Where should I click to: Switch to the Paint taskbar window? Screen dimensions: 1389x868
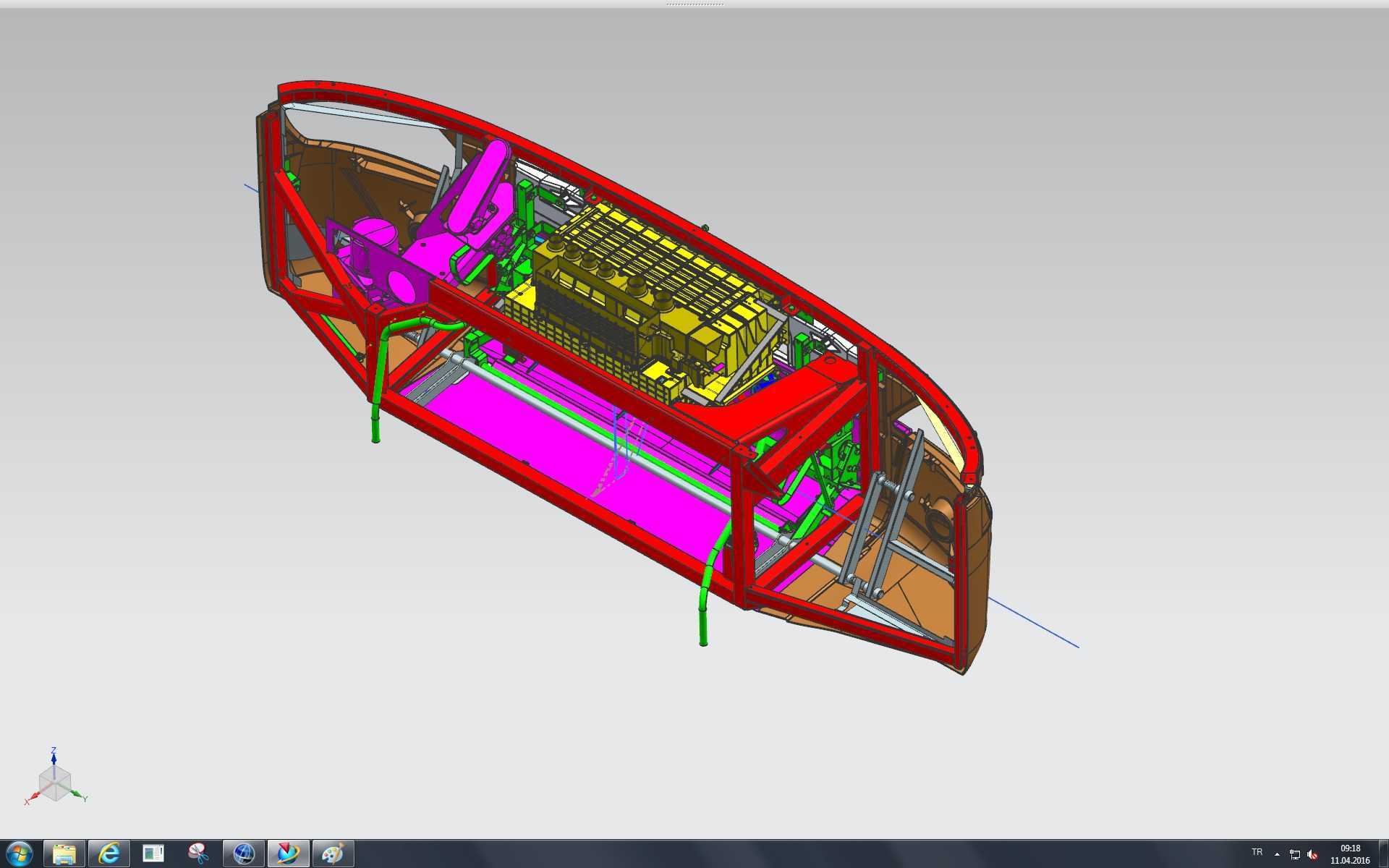click(x=333, y=854)
